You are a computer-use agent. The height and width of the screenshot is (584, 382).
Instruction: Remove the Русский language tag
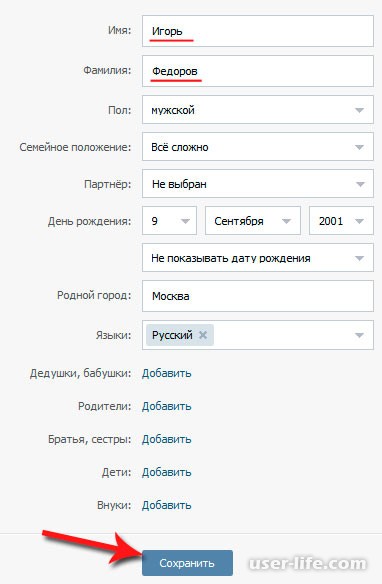[203, 335]
